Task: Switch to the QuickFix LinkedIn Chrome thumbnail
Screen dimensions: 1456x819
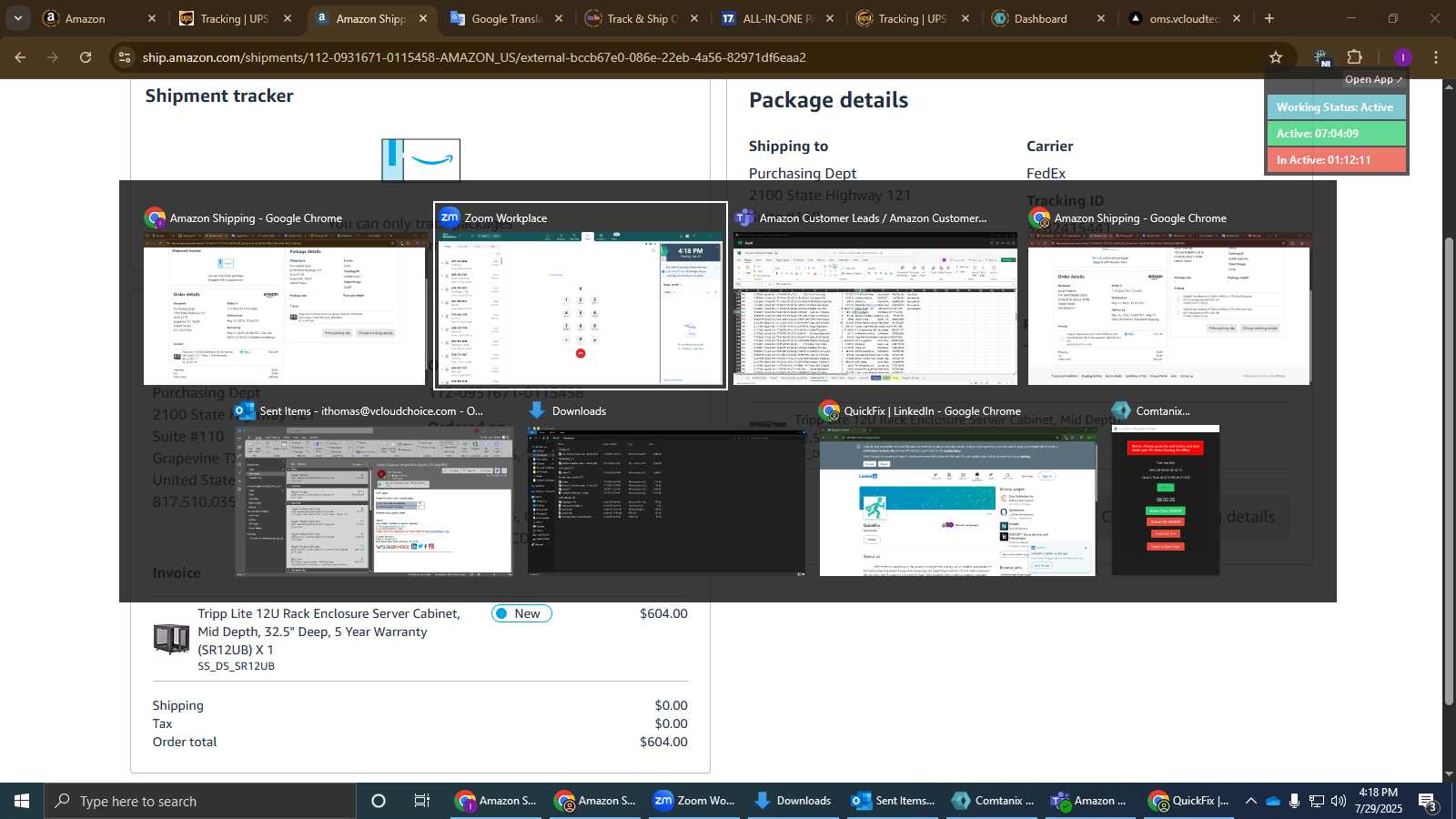Action: click(957, 501)
